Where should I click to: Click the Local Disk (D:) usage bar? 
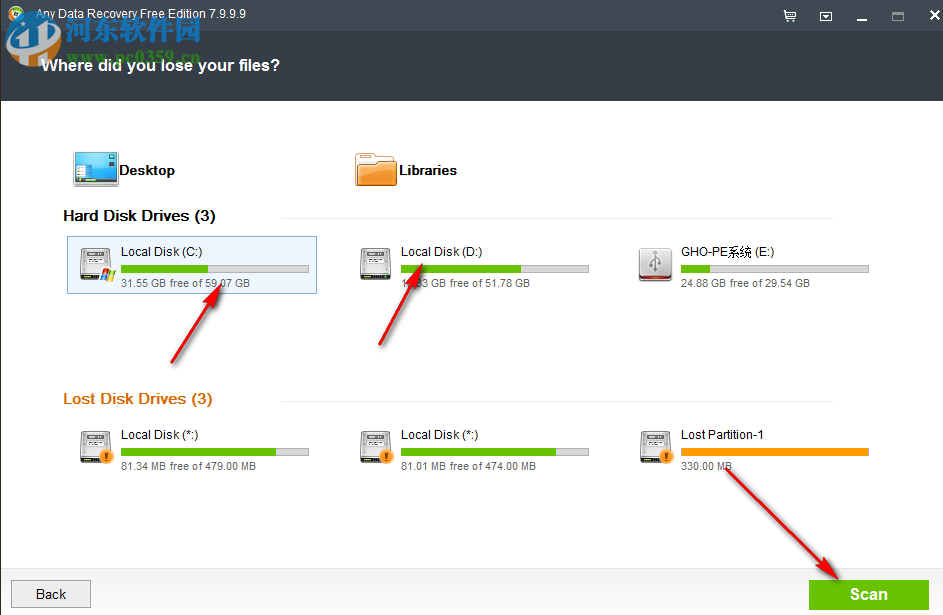pyautogui.click(x=495, y=269)
